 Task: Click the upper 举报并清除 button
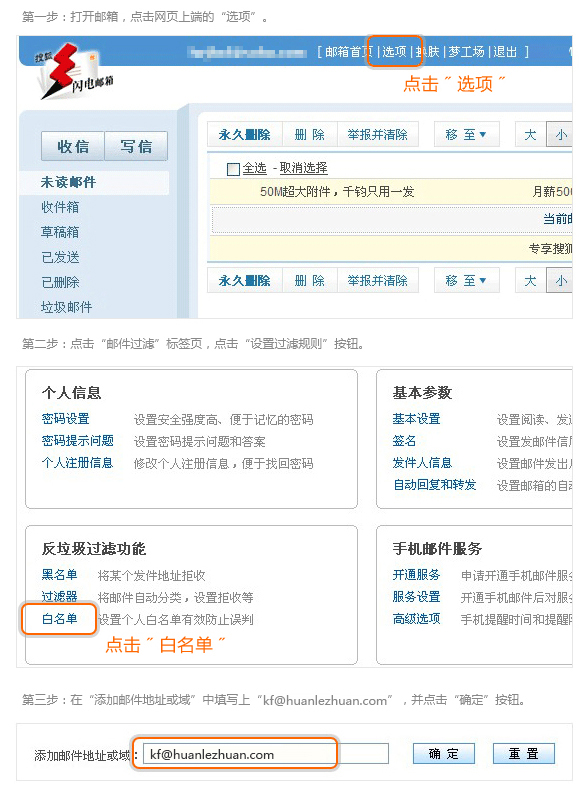point(377,135)
